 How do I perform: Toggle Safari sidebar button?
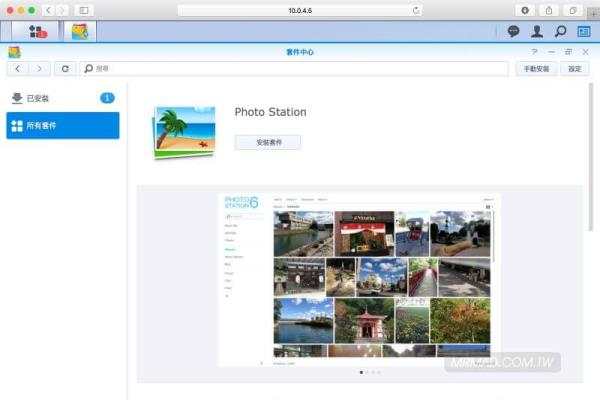point(84,10)
